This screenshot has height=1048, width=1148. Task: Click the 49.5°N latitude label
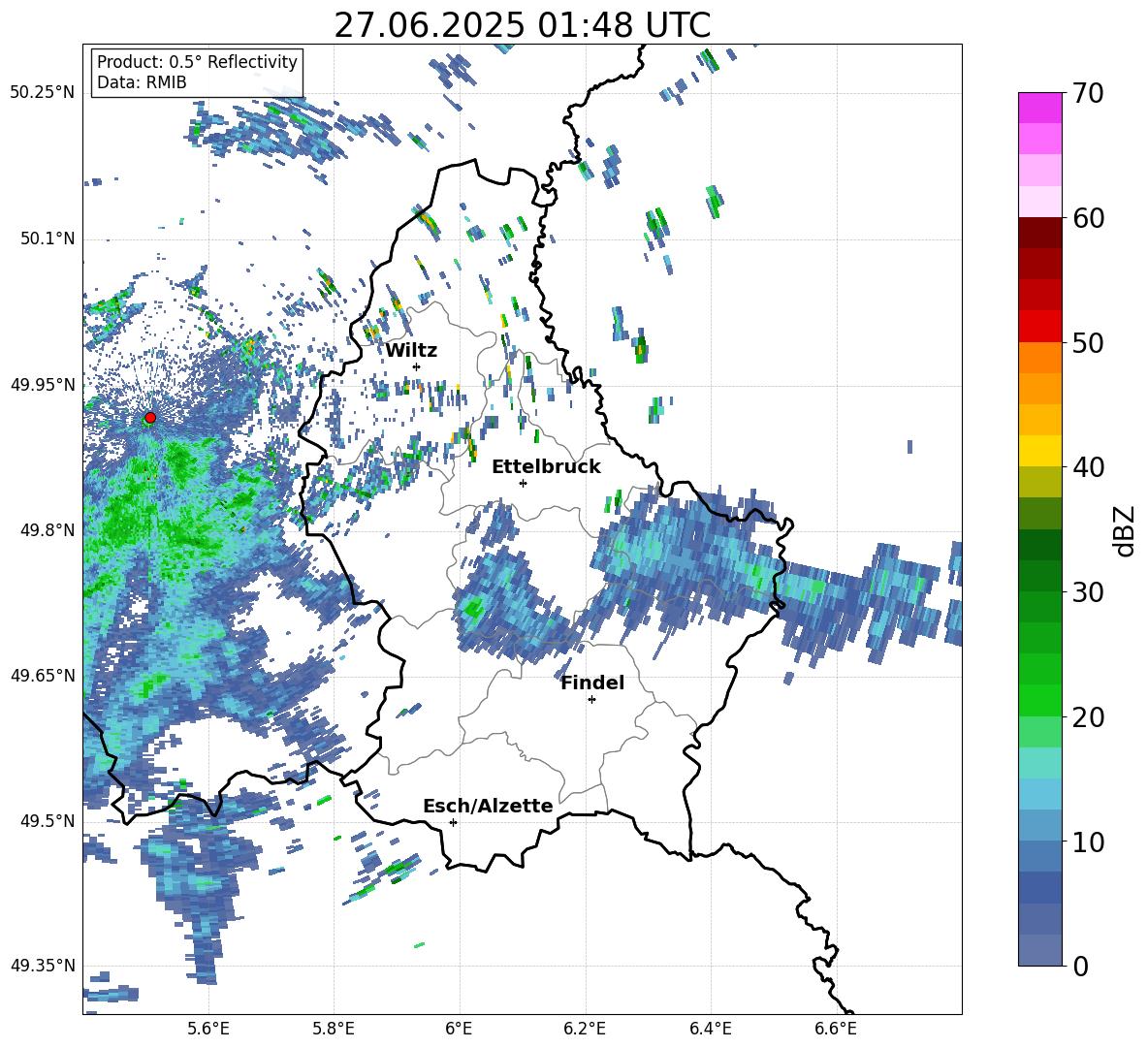point(48,821)
